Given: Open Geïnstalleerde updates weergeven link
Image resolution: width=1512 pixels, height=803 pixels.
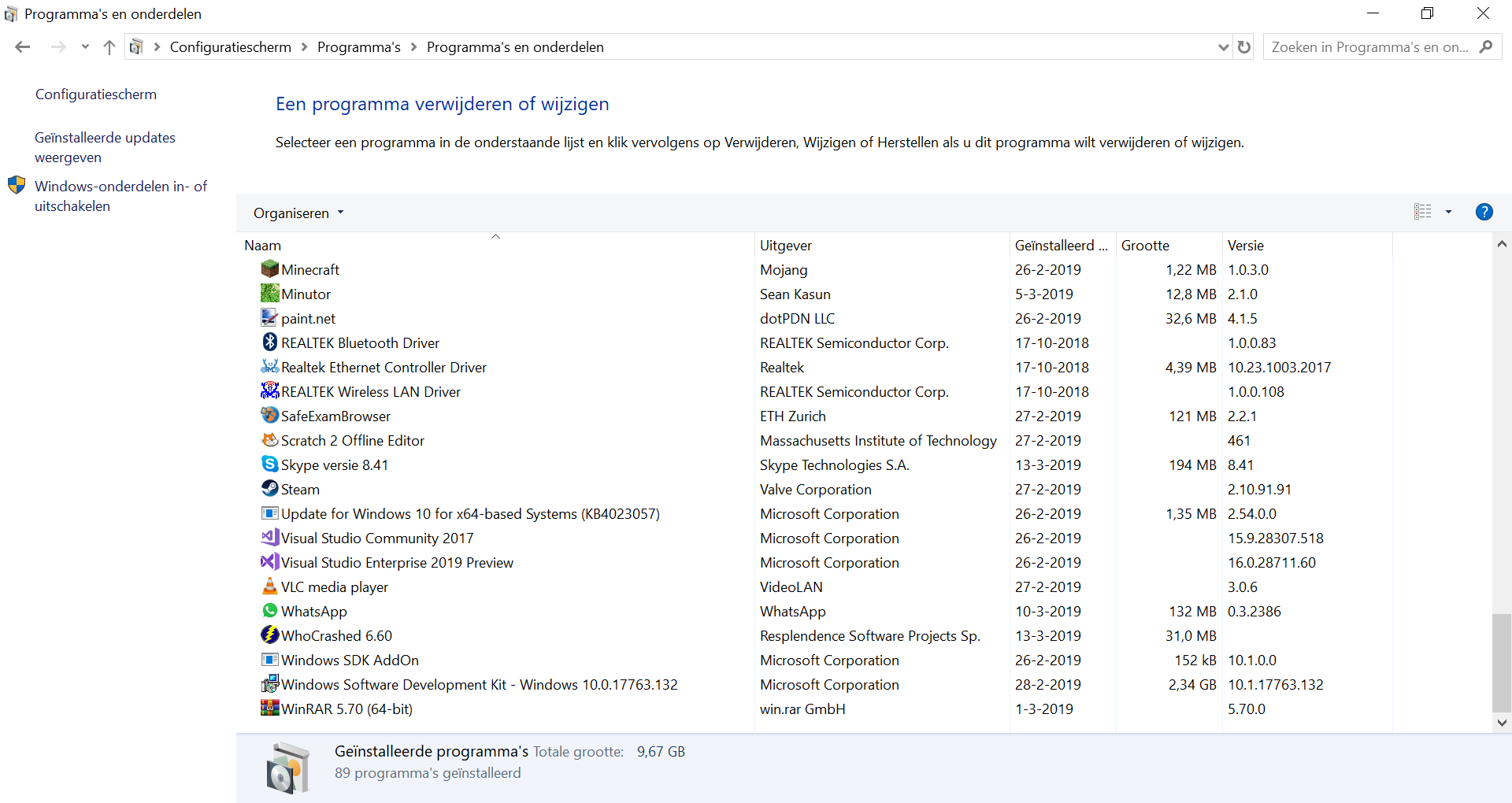Looking at the screenshot, I should click(105, 147).
